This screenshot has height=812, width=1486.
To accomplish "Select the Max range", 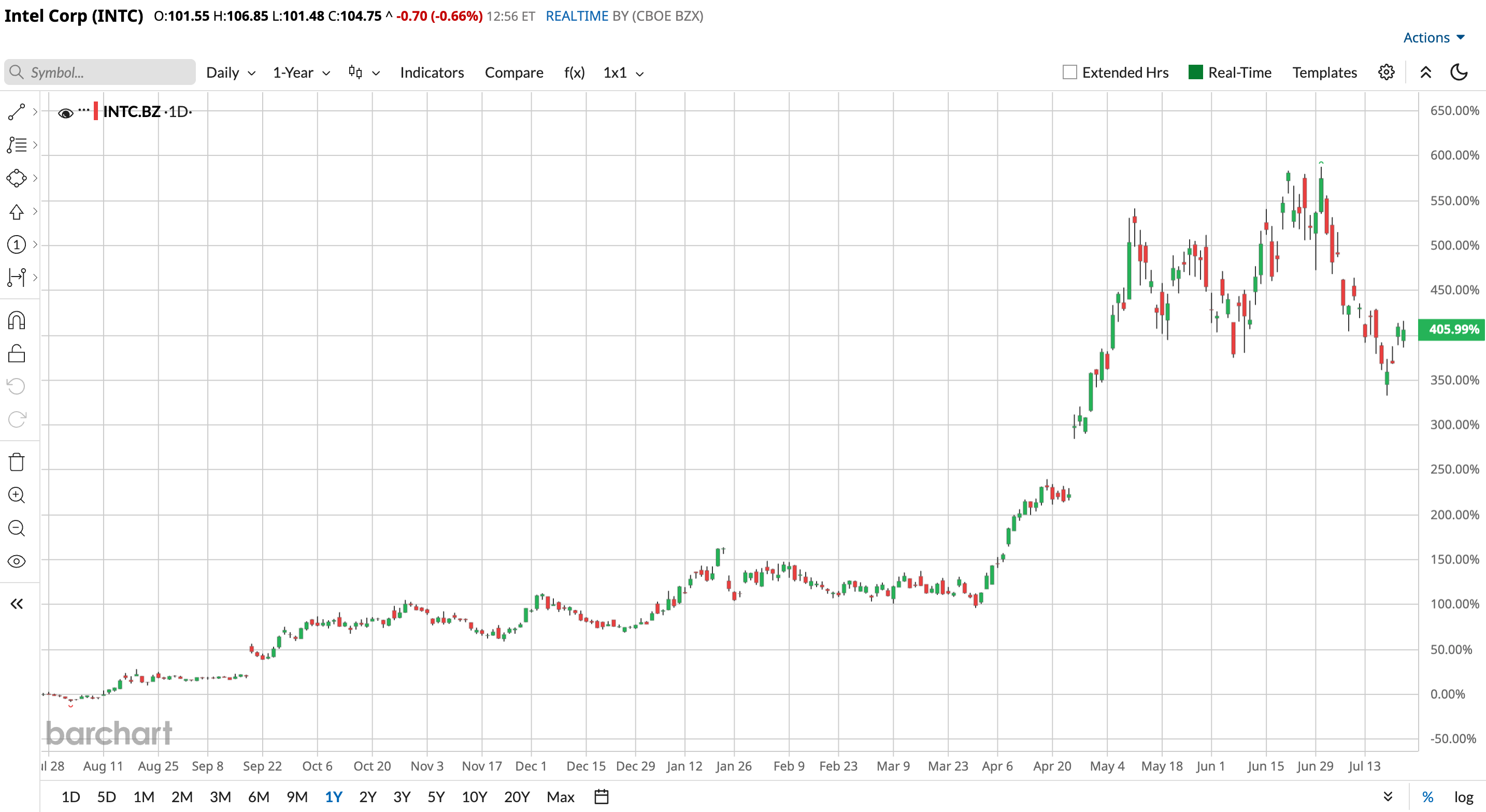I will (560, 797).
